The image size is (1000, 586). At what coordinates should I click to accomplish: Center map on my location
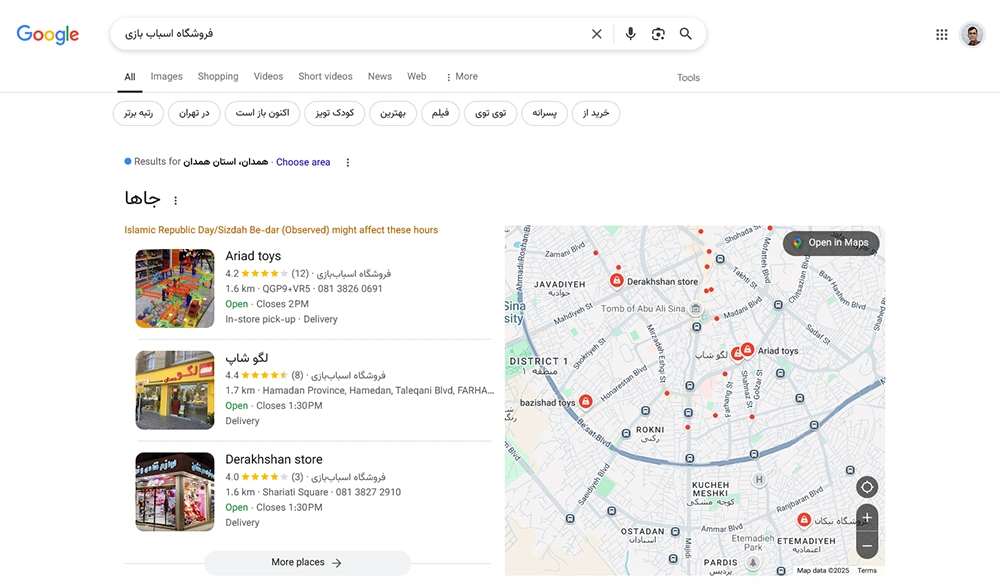click(867, 488)
